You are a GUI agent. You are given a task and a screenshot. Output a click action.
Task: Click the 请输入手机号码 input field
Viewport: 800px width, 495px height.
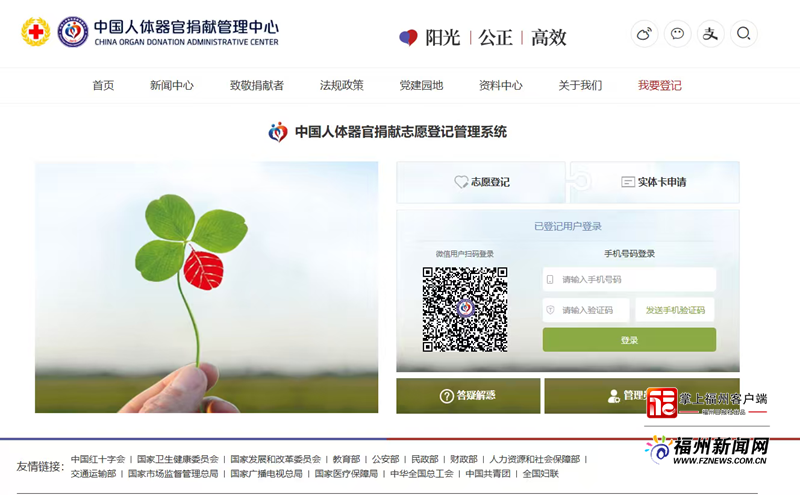click(x=630, y=279)
